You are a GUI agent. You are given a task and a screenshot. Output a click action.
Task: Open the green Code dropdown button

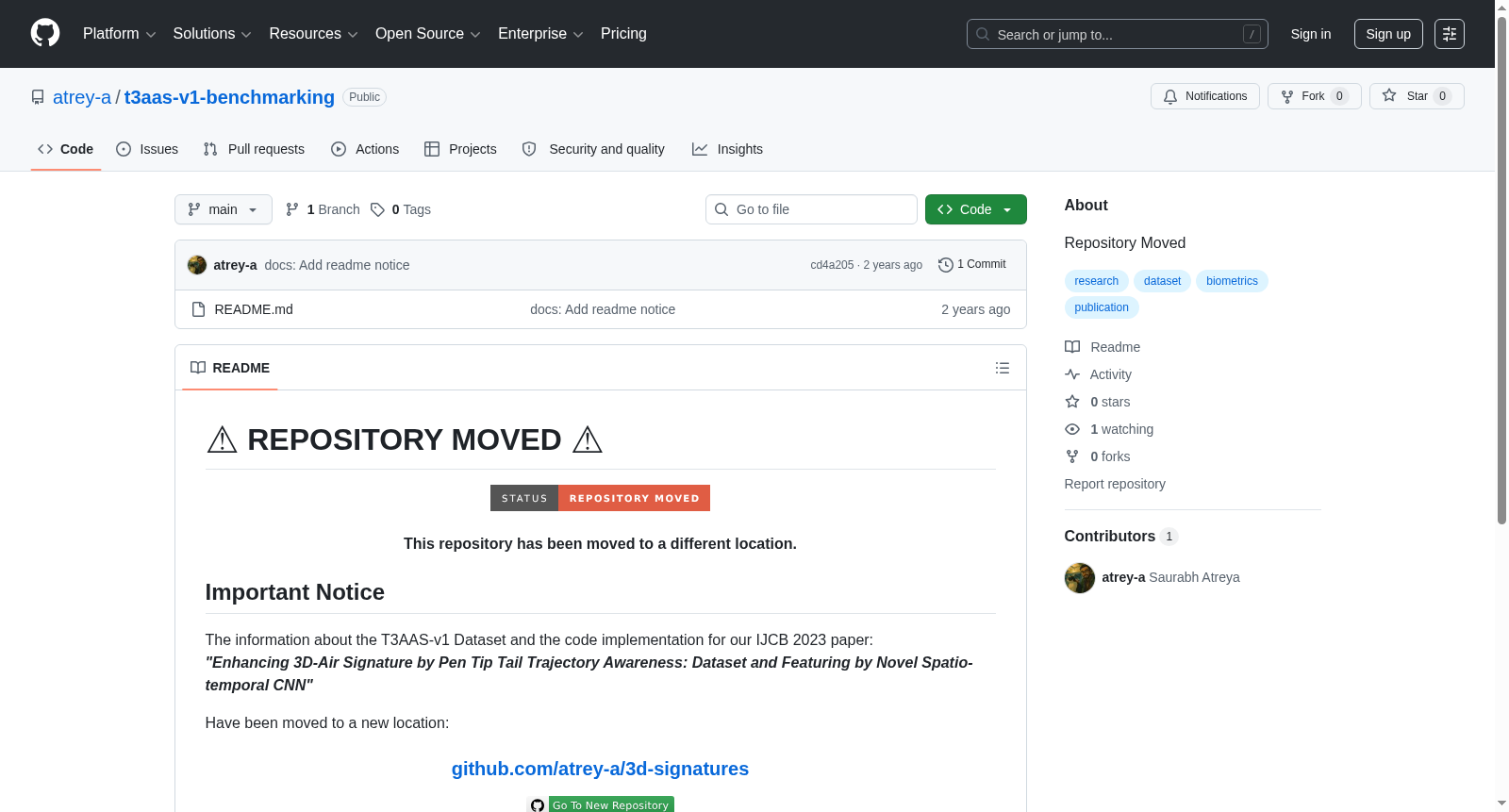976,209
